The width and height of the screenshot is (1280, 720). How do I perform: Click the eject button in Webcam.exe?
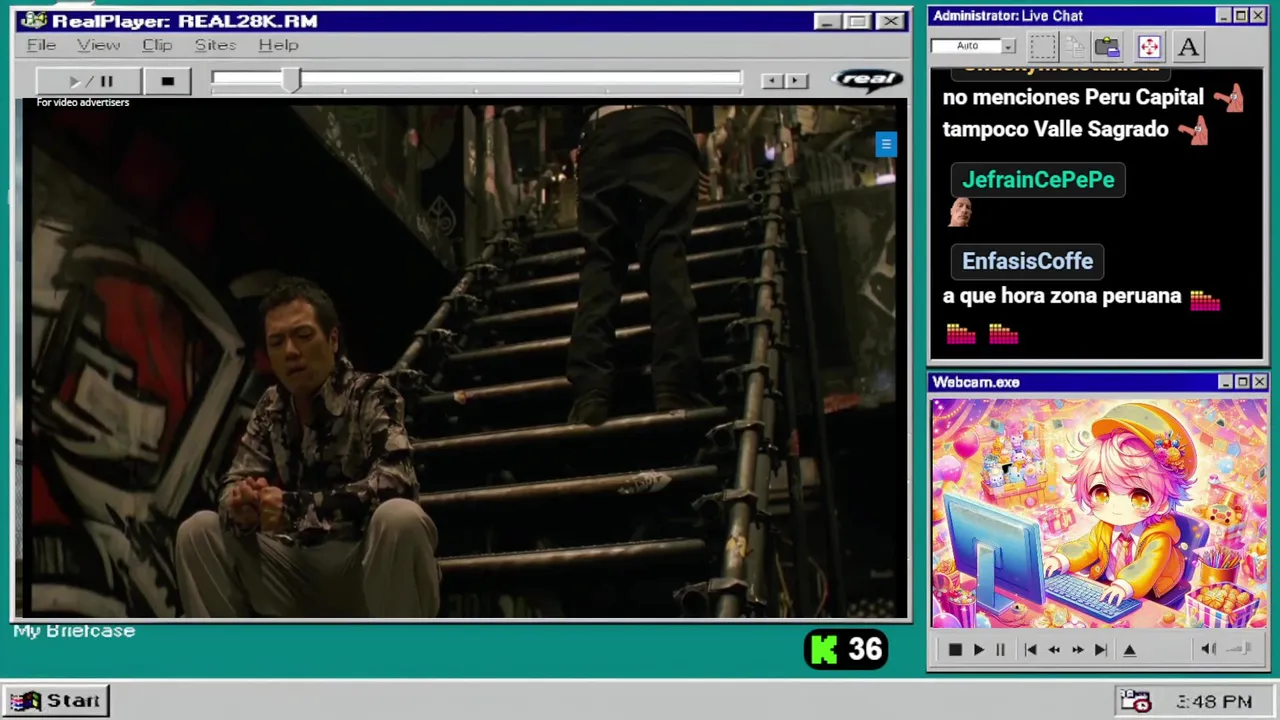point(1130,650)
